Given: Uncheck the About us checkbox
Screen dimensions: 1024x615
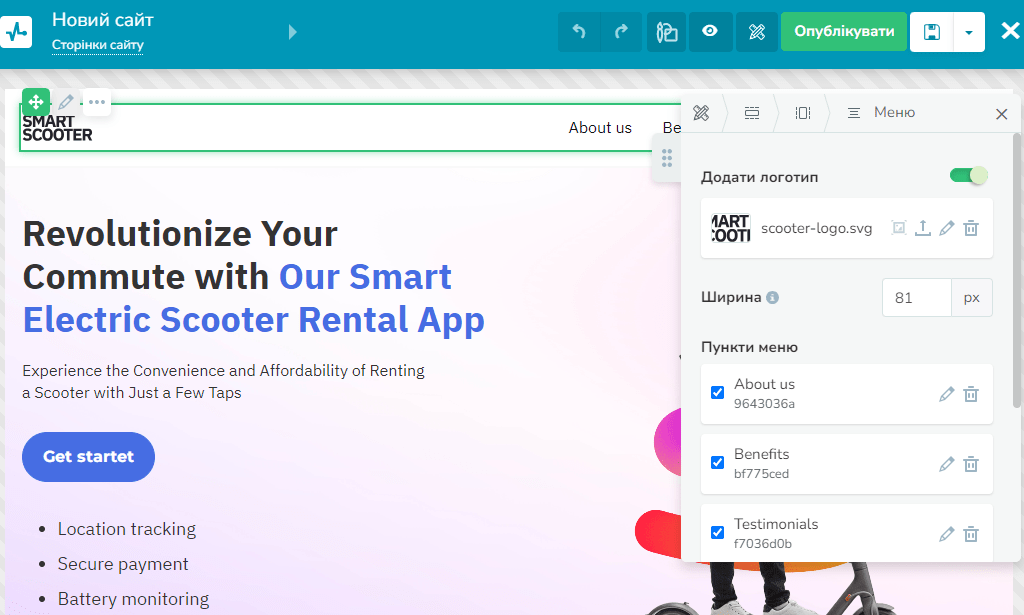Looking at the screenshot, I should pos(717,393).
